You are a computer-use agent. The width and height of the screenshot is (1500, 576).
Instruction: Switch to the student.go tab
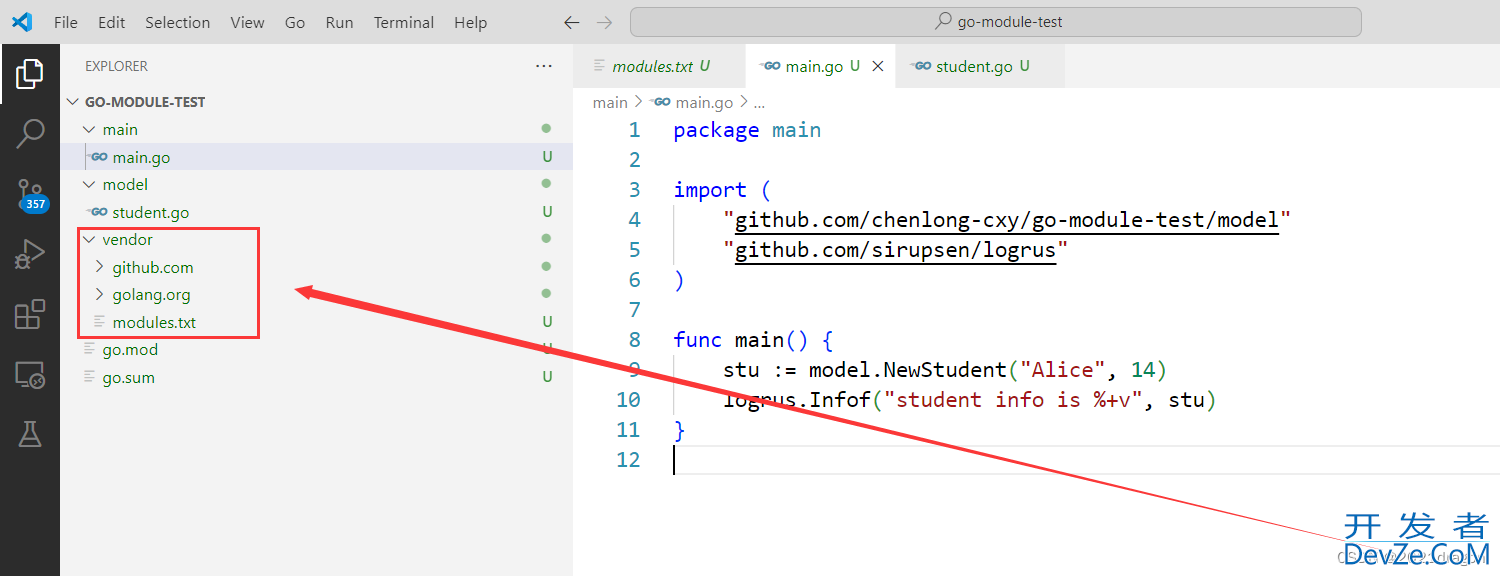[x=980, y=66]
